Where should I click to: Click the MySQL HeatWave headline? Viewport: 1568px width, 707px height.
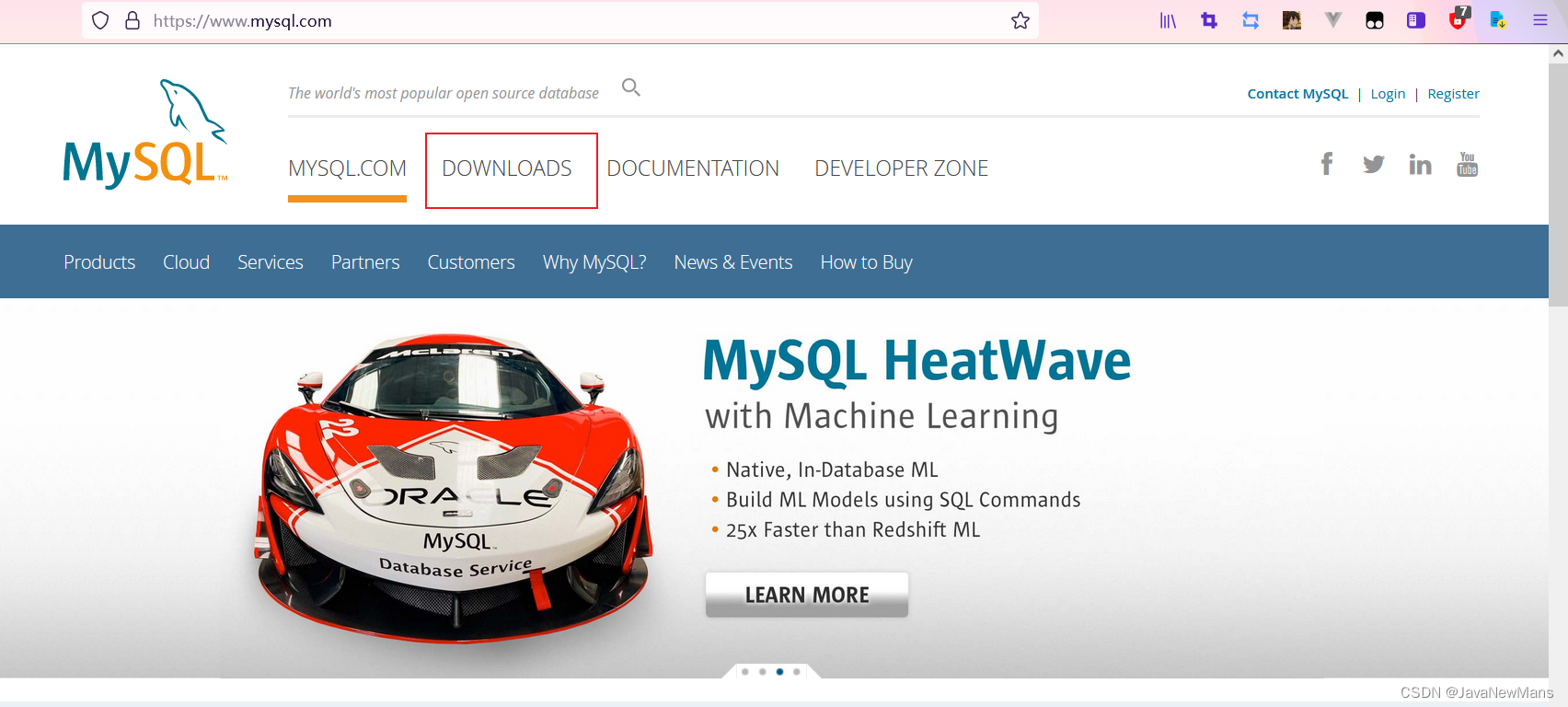point(917,361)
